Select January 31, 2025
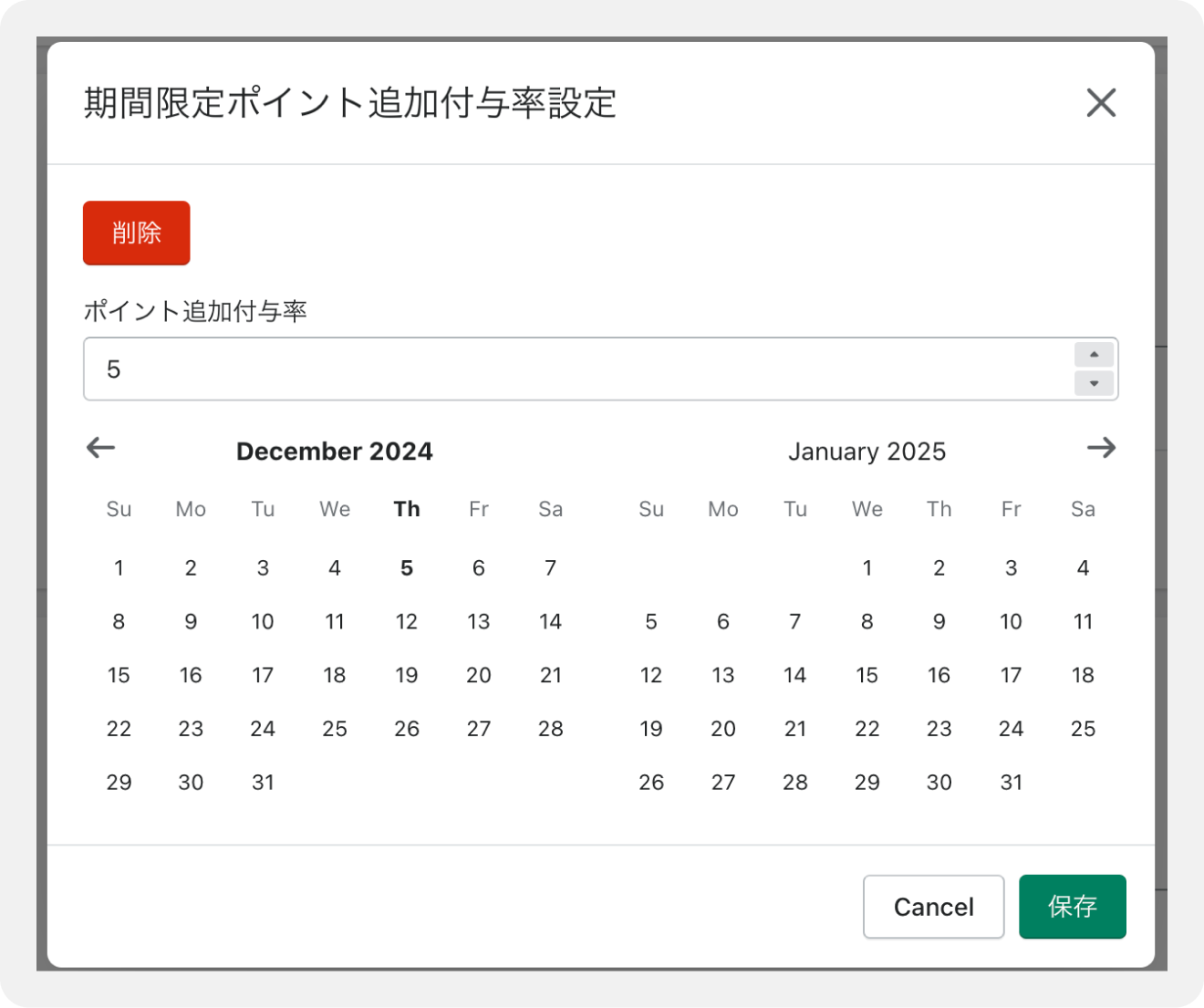 tap(1011, 783)
